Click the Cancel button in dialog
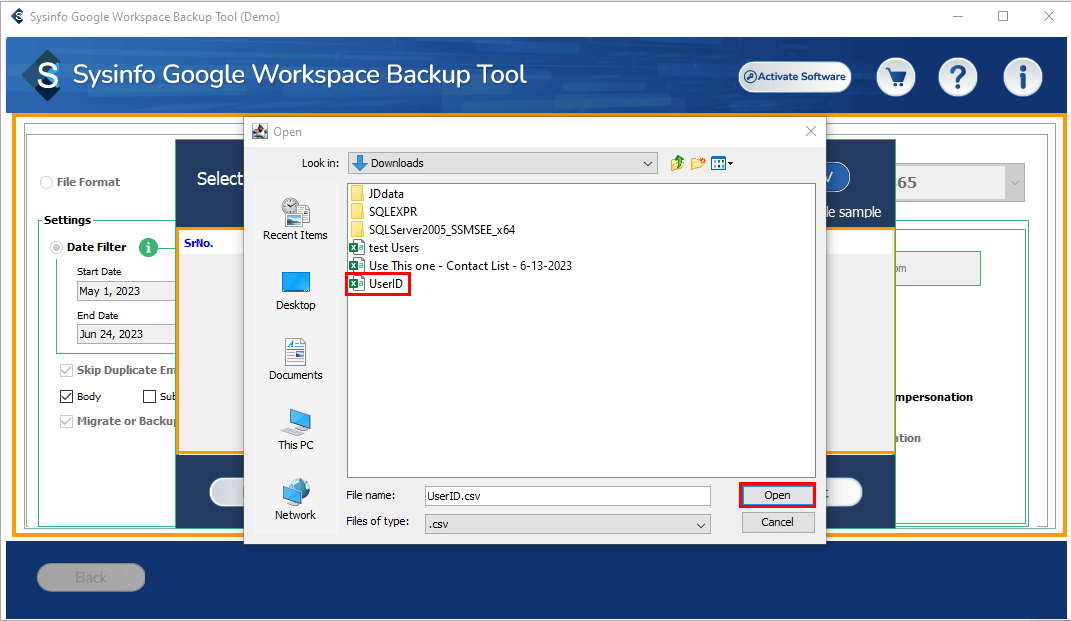 pos(777,522)
